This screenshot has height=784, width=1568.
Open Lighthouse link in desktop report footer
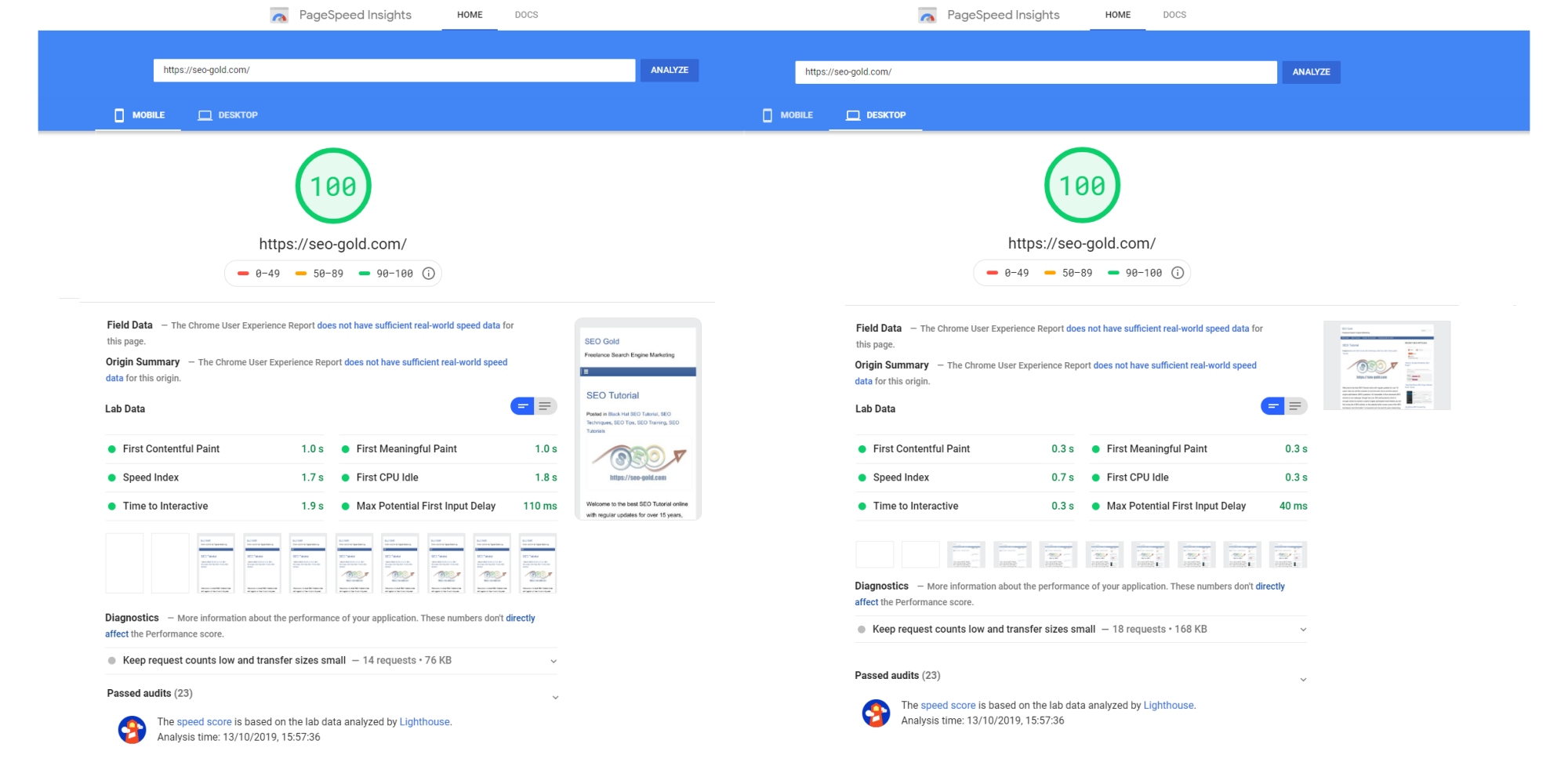pyautogui.click(x=1169, y=706)
